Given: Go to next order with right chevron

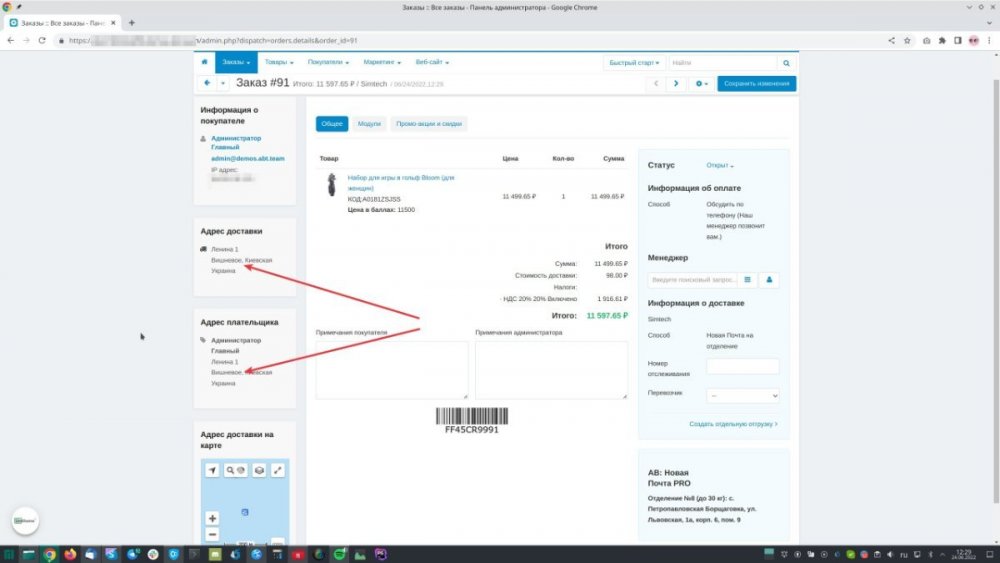Looking at the screenshot, I should click(x=676, y=84).
